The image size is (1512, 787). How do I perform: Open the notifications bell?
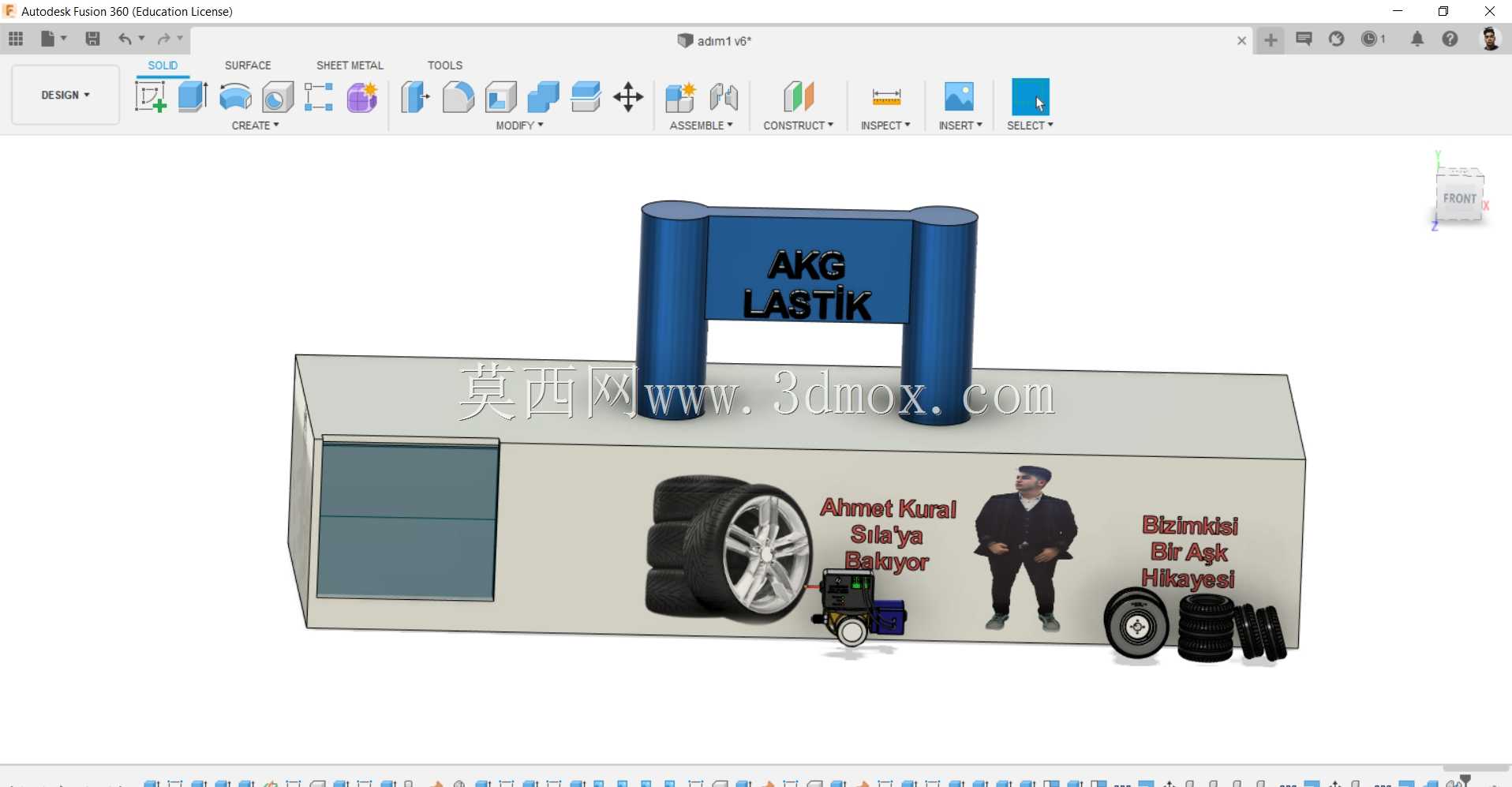(1417, 39)
